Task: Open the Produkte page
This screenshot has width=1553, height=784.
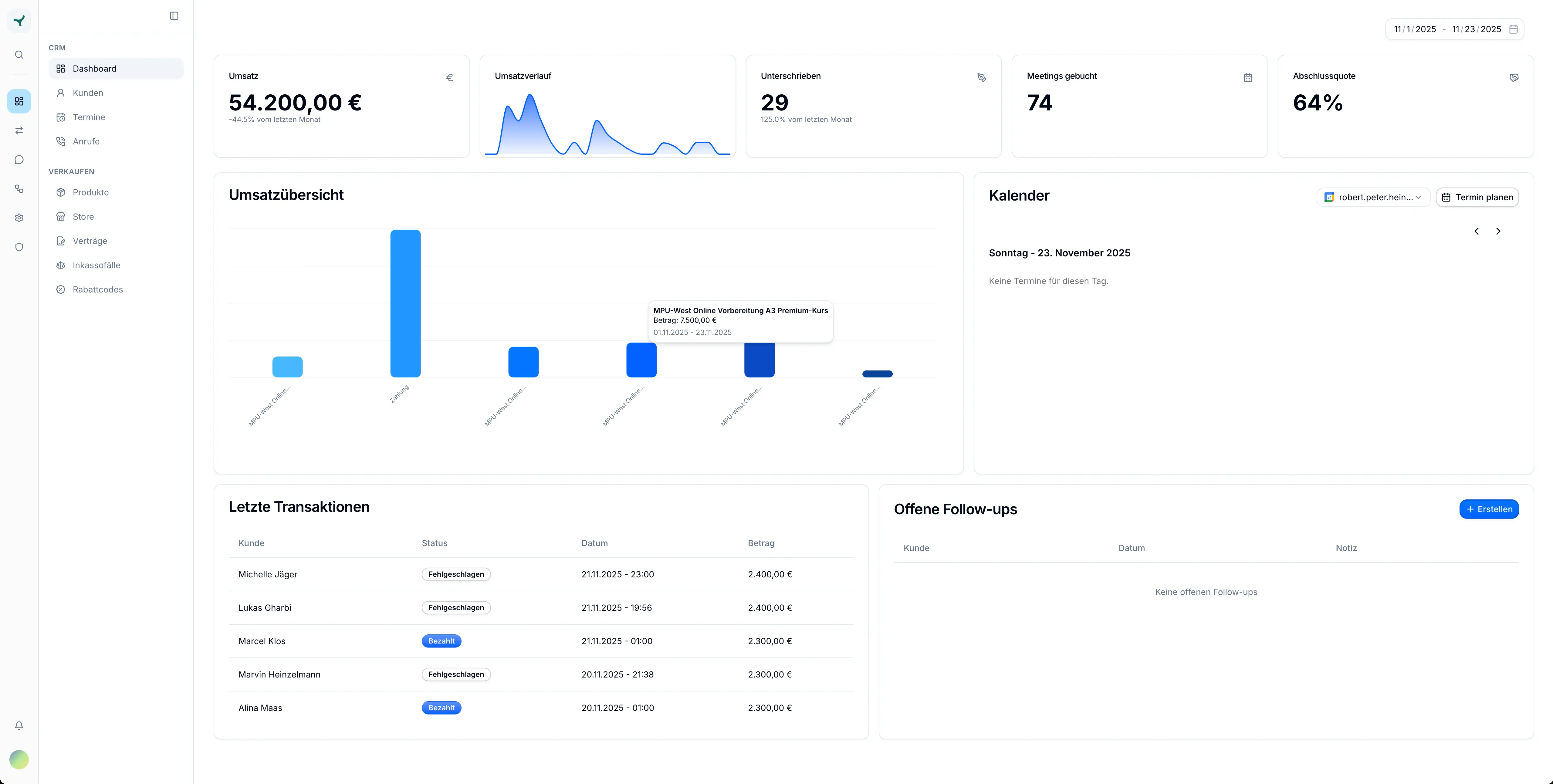Action: tap(90, 192)
